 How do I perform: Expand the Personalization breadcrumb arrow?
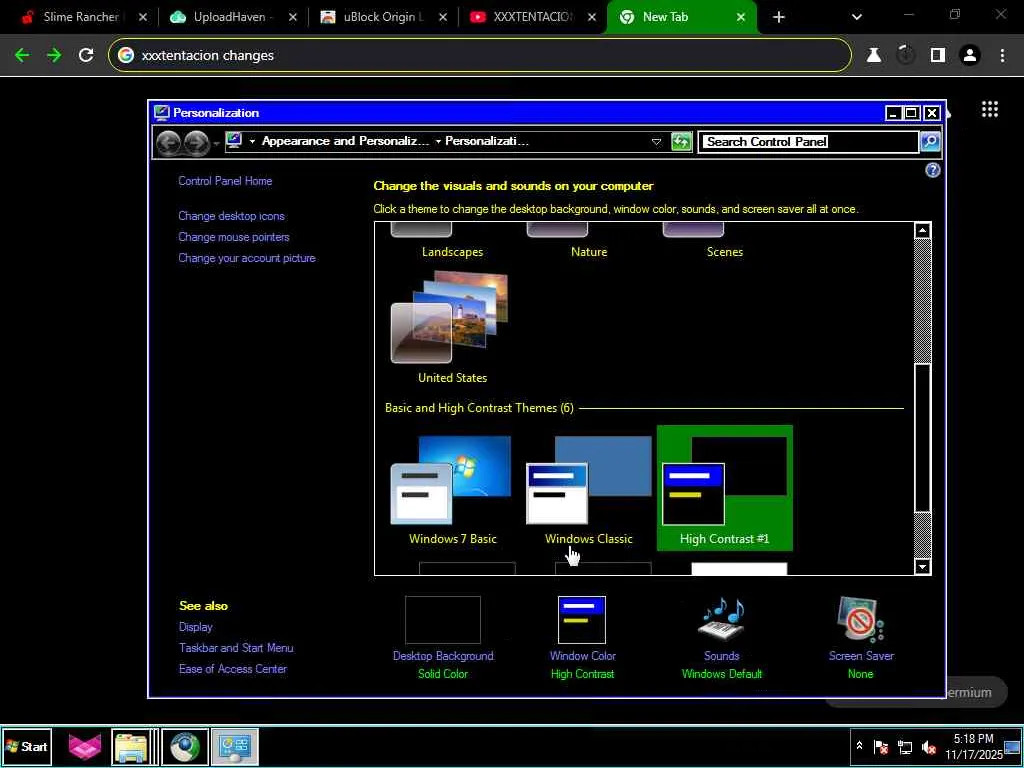(x=438, y=142)
